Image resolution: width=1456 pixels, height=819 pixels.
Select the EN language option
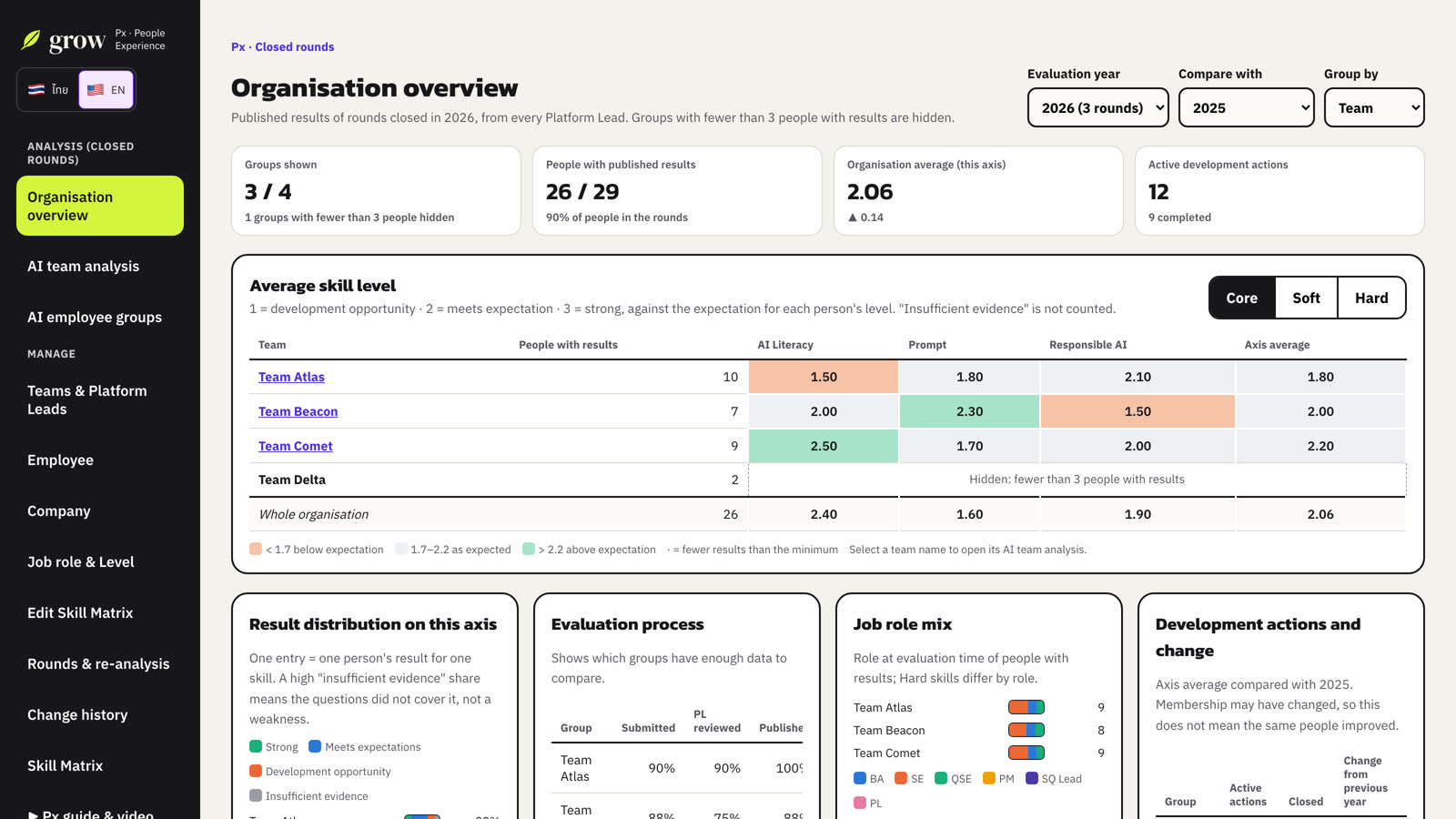(106, 90)
